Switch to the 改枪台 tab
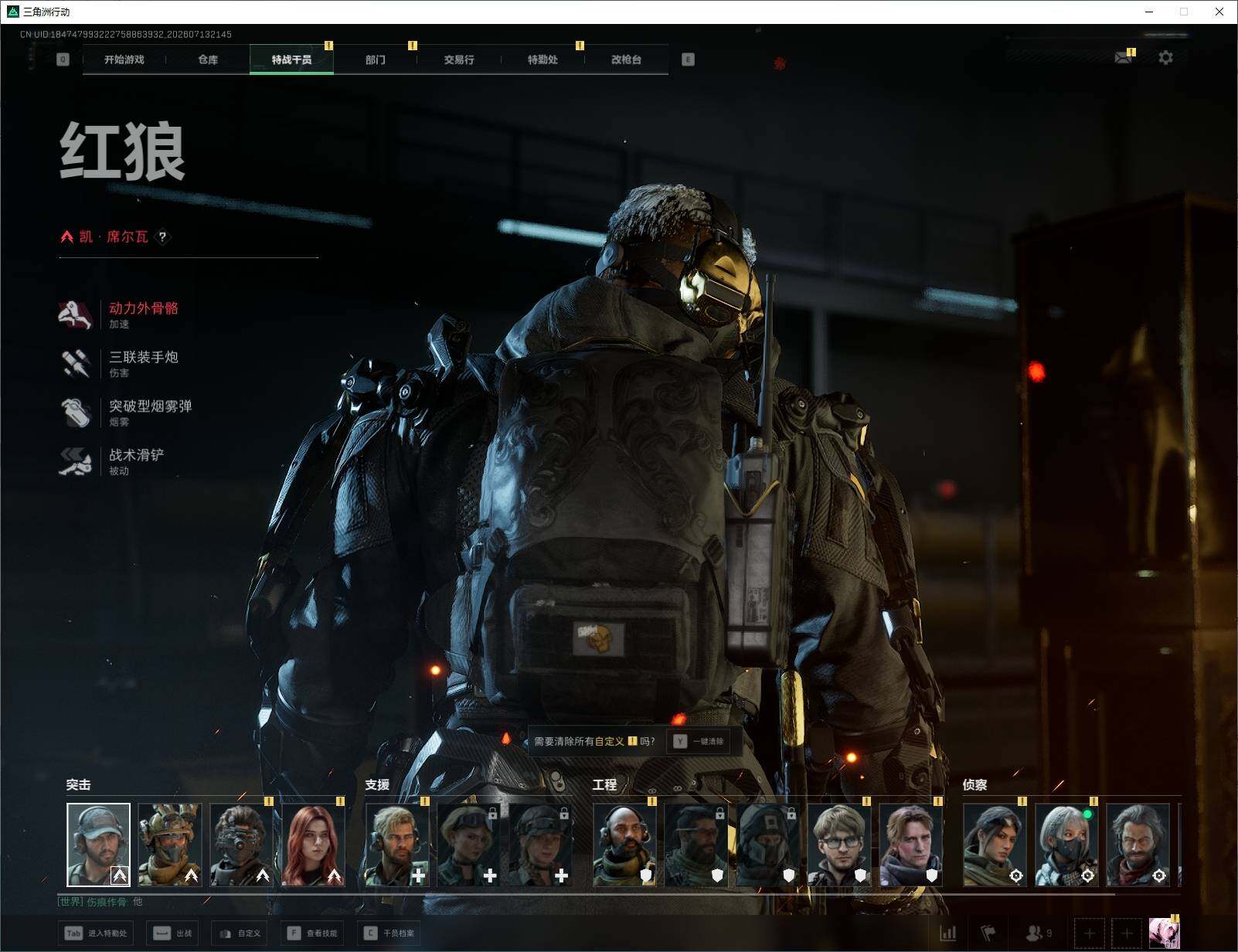Image resolution: width=1238 pixels, height=952 pixels. [x=626, y=59]
